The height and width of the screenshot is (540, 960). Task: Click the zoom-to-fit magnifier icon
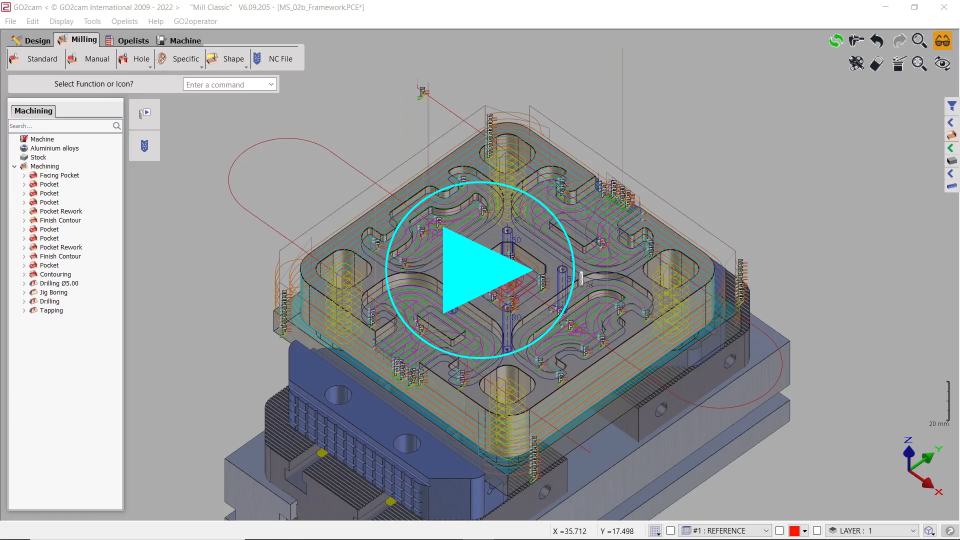tap(920, 64)
